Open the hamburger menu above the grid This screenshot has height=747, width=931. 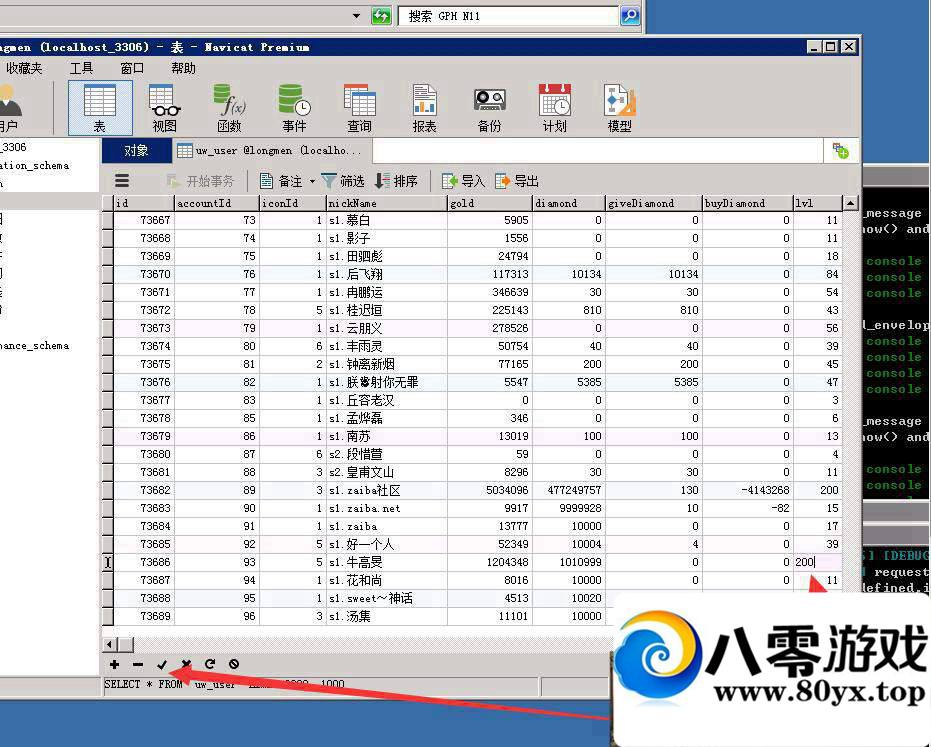click(x=122, y=181)
